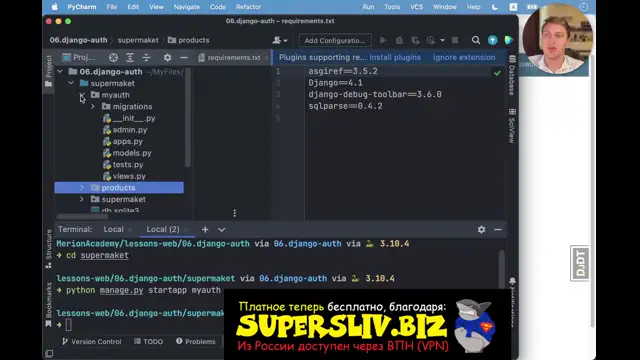Click Select Opened File target icon

[113, 58]
